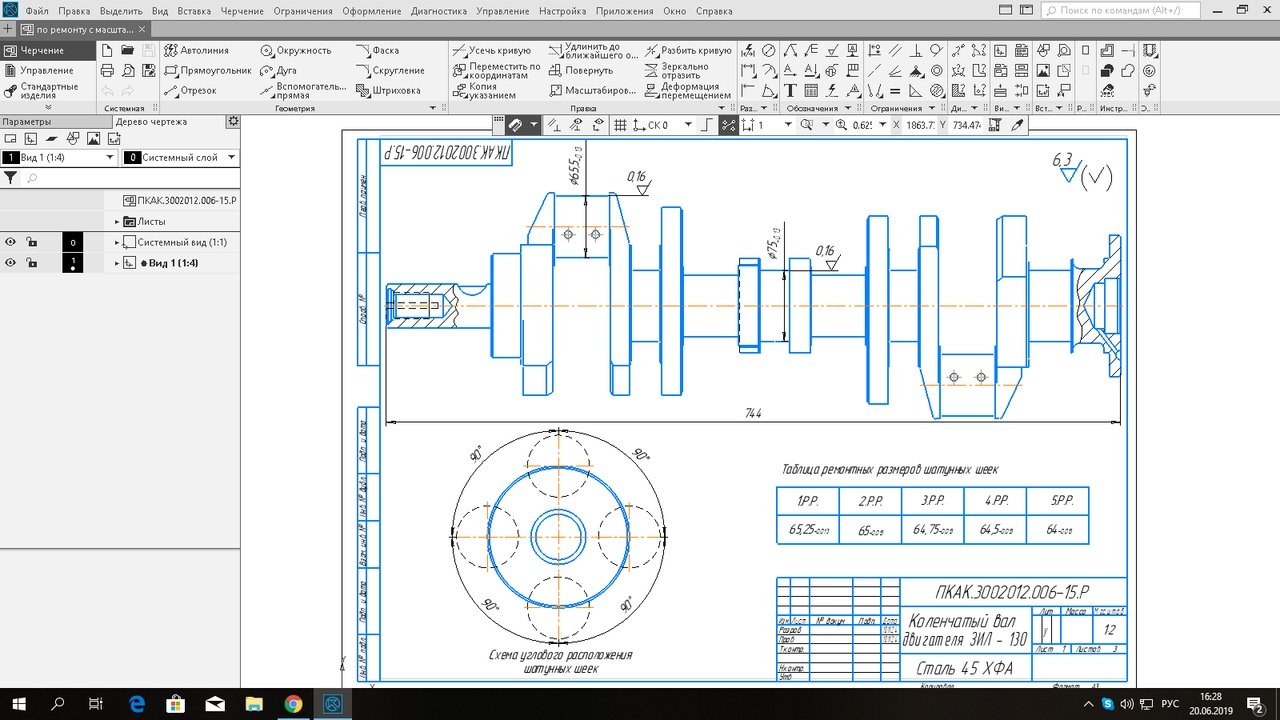Open the Вид 1 (1:4) view dropdown
The height and width of the screenshot is (720, 1280).
(x=110, y=158)
